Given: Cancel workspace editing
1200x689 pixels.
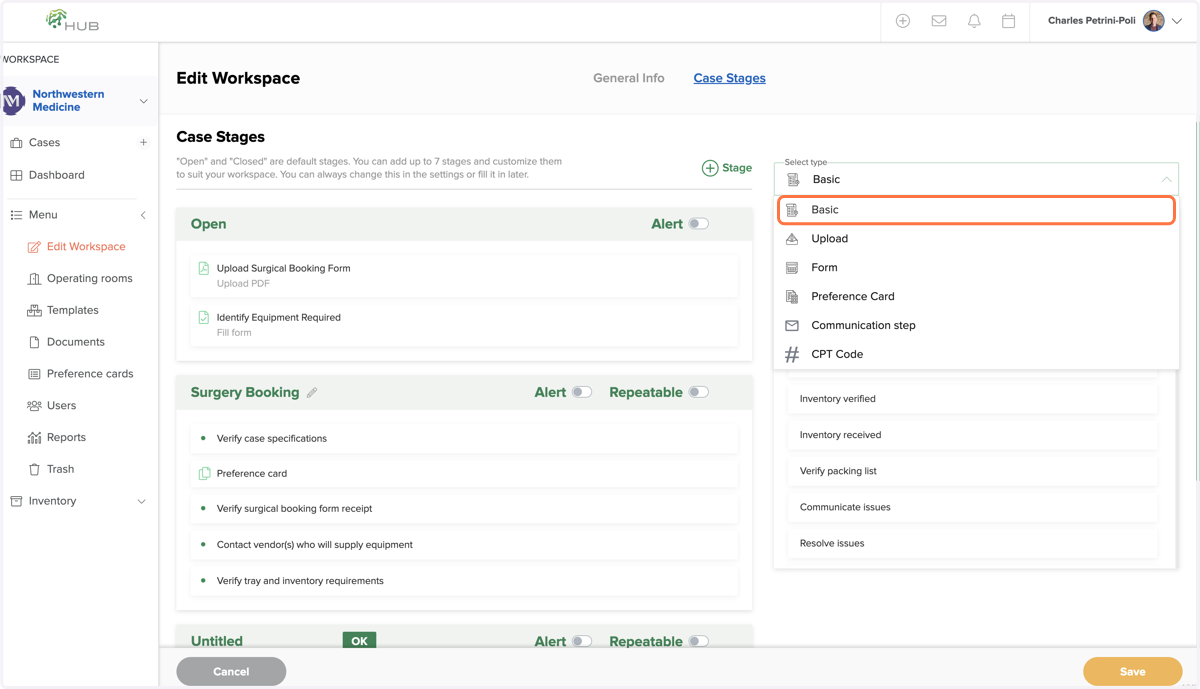Looking at the screenshot, I should point(231,671).
